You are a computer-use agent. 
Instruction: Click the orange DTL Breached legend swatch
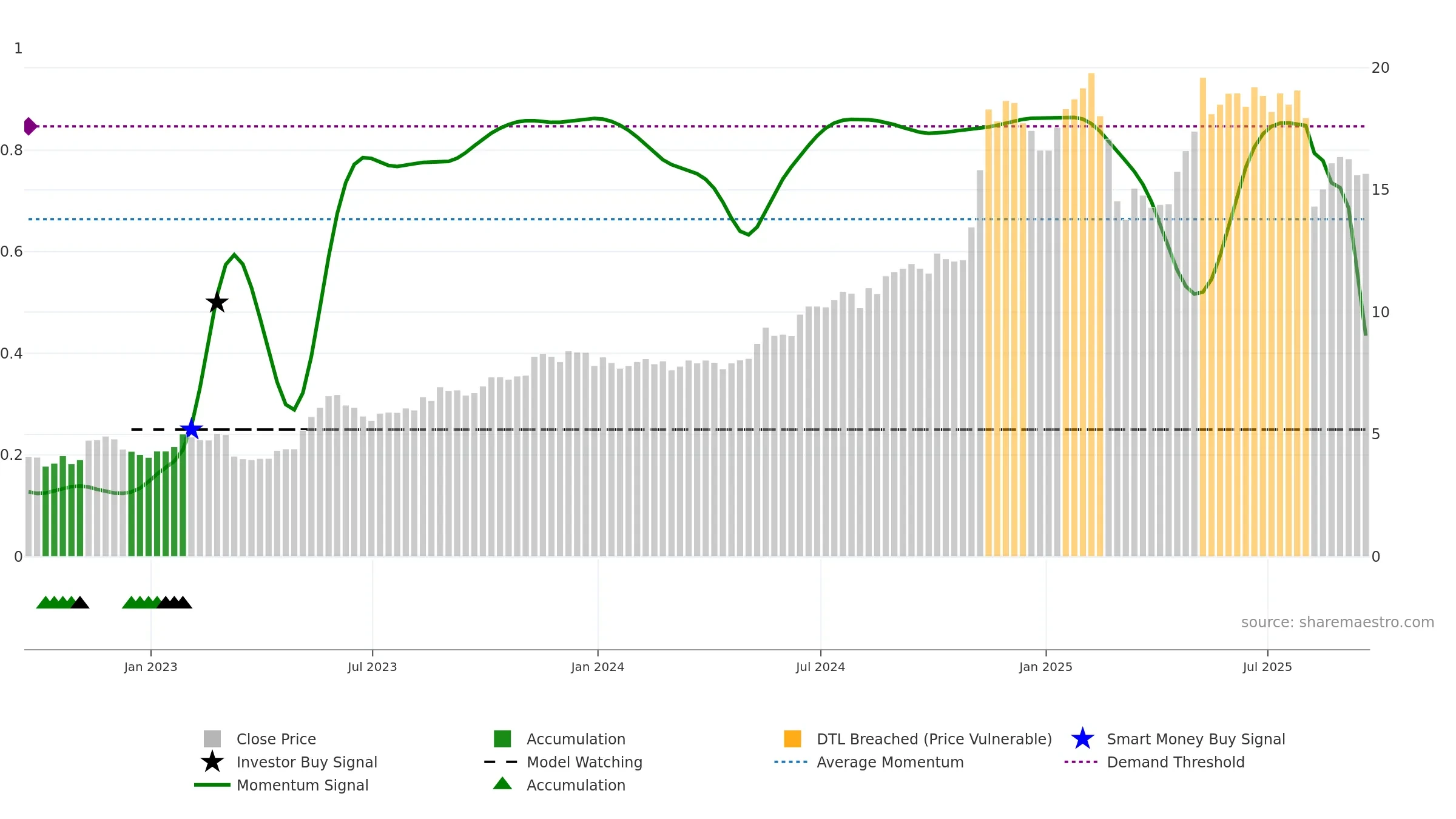point(792,739)
